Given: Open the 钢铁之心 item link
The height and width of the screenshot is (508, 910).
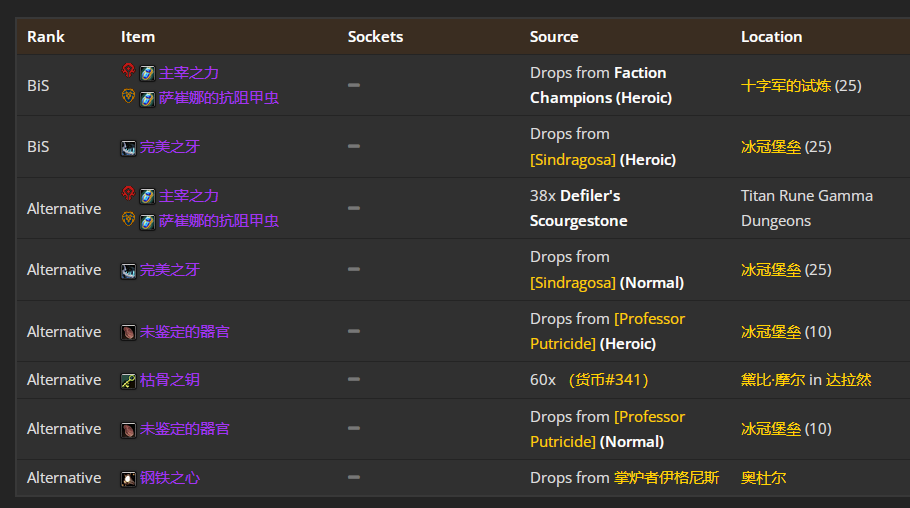Looking at the screenshot, I should [x=169, y=478].
